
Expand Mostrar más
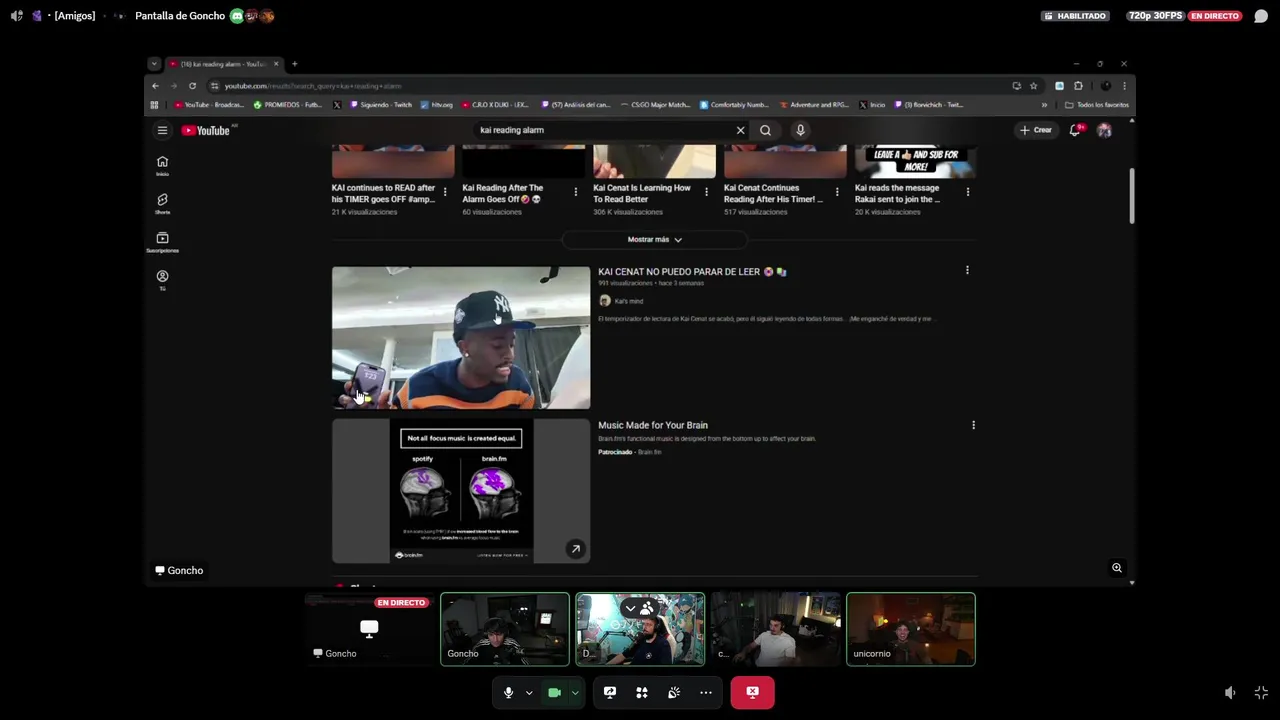click(x=654, y=239)
